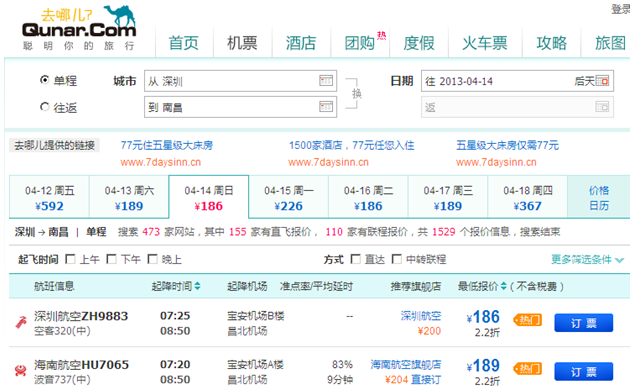The width and height of the screenshot is (635, 390).
Task: Click the ¥200 flagship store price
Action: click(429, 331)
